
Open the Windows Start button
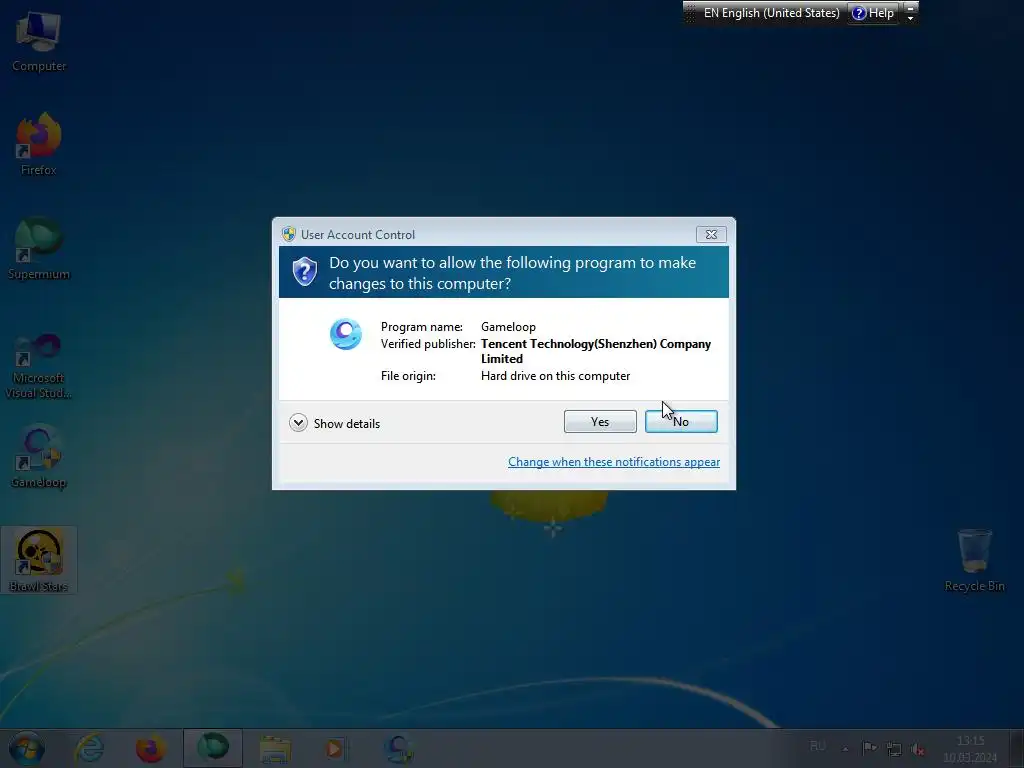click(26, 748)
